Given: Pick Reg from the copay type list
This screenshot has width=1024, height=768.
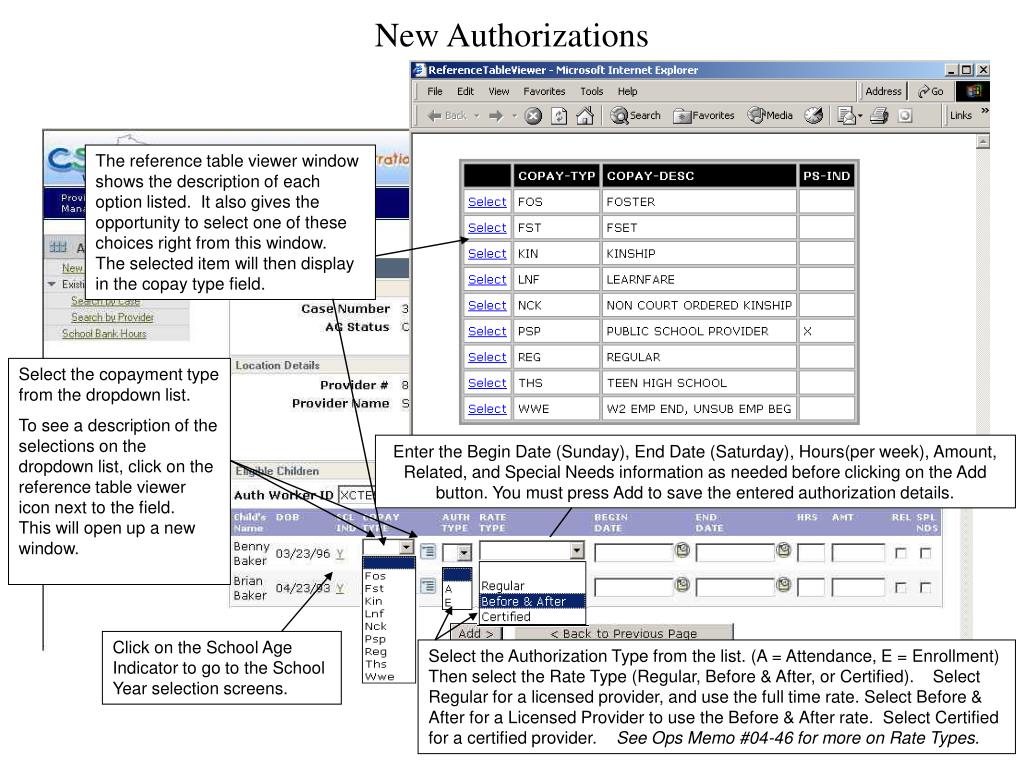Looking at the screenshot, I should coord(389,652).
